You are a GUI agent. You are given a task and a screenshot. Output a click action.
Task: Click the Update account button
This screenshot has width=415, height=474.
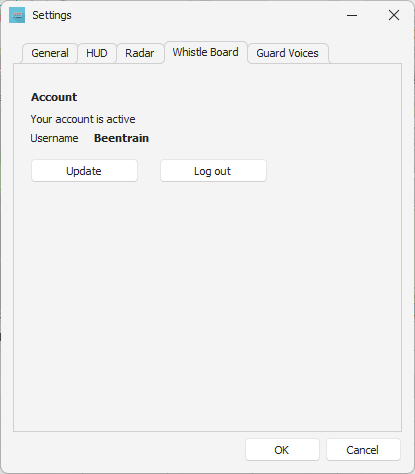[84, 171]
